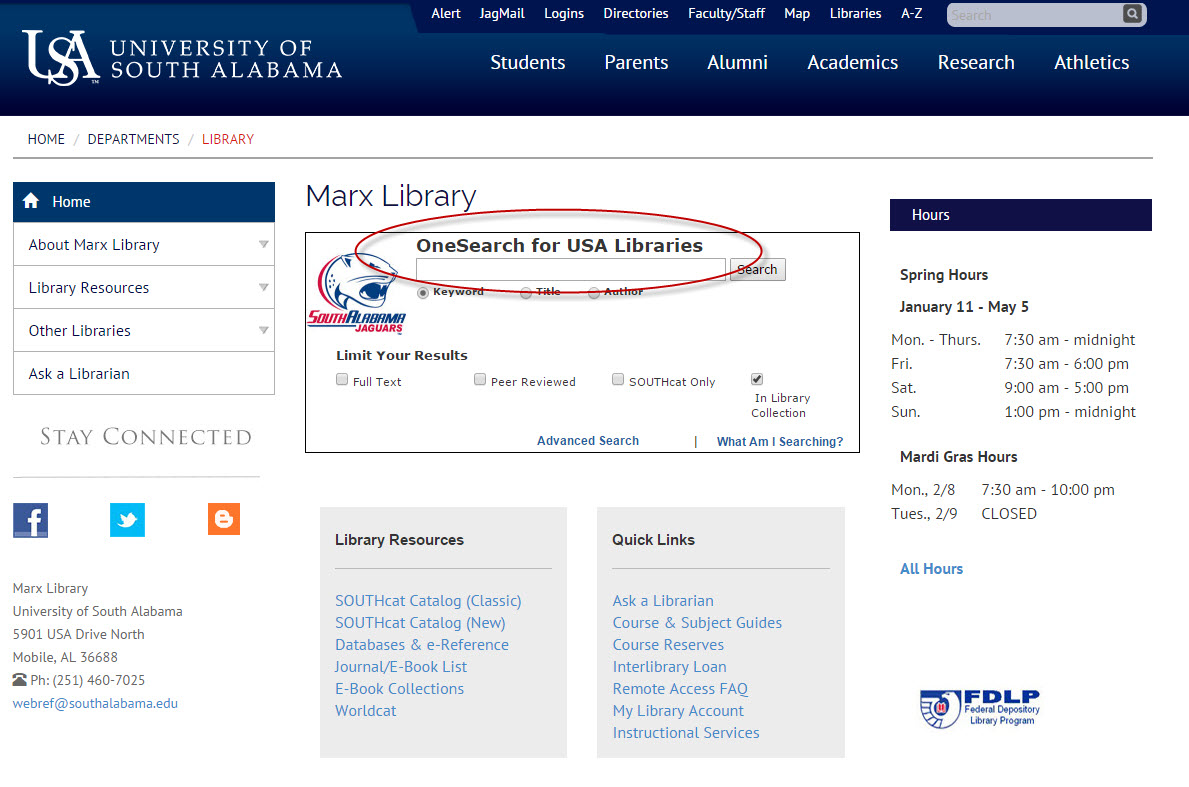Viewport: 1189px width, 787px height.
Task: Open Course Reserves link
Action: 668,644
